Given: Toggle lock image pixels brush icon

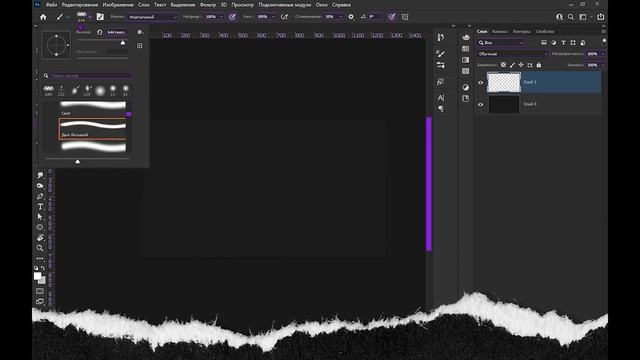Looking at the screenshot, I should coord(512,65).
